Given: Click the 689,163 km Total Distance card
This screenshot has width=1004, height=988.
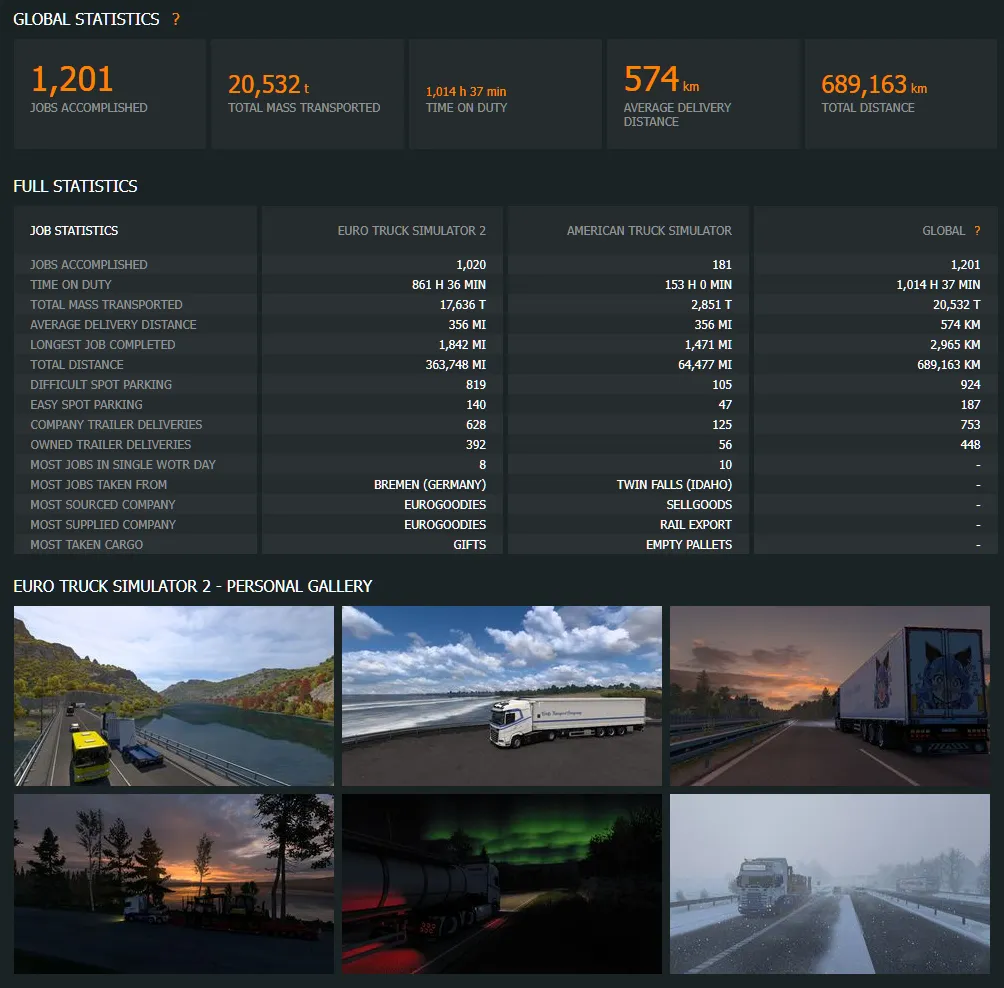Looking at the screenshot, I should point(901,94).
